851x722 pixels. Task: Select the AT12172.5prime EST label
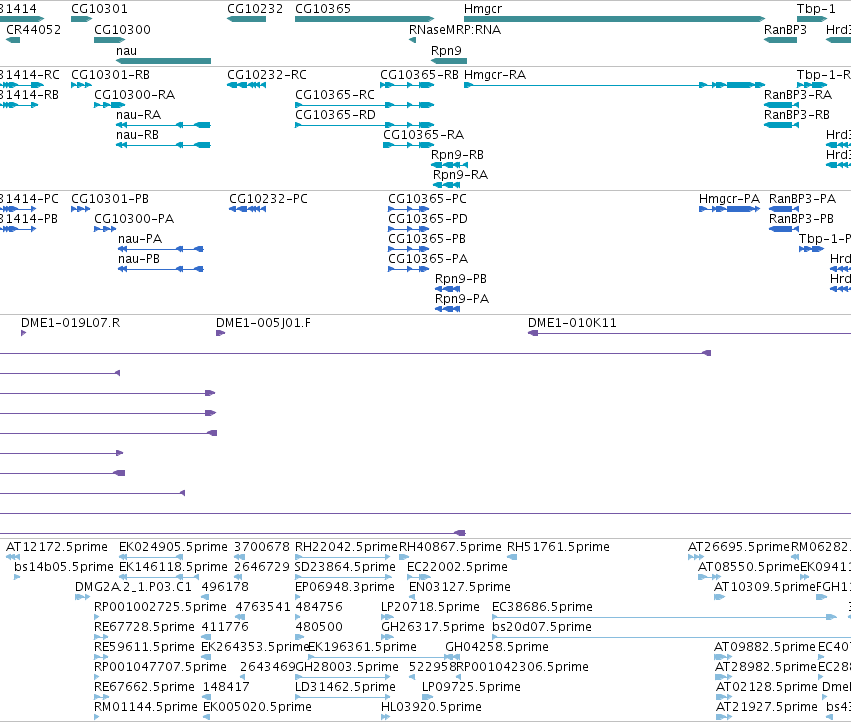[57, 547]
